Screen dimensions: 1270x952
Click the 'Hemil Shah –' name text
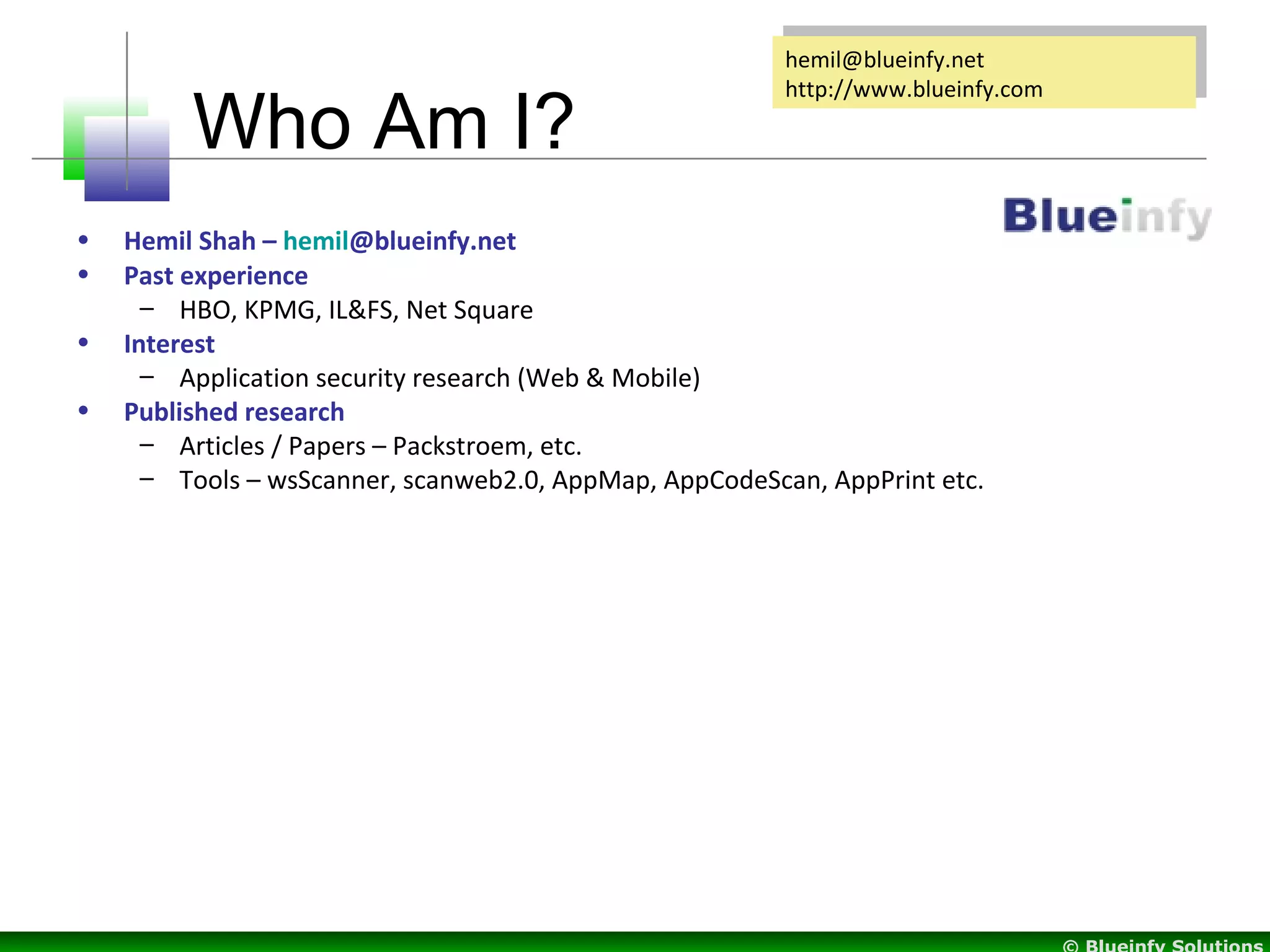click(x=200, y=241)
